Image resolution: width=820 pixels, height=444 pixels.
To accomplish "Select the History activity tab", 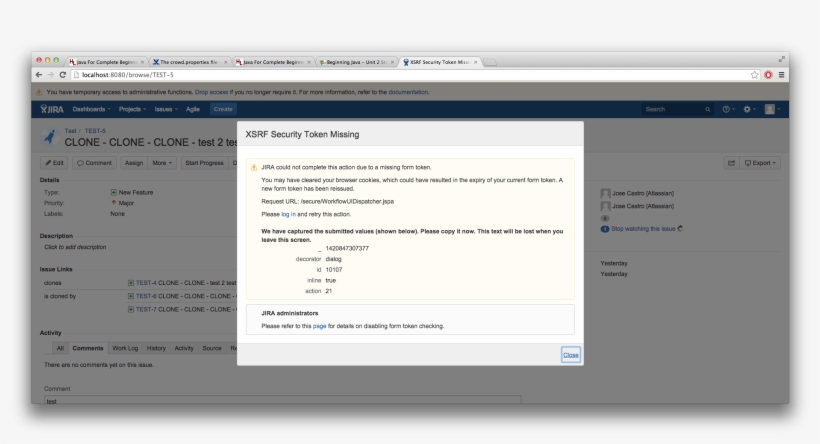I will pos(156,348).
